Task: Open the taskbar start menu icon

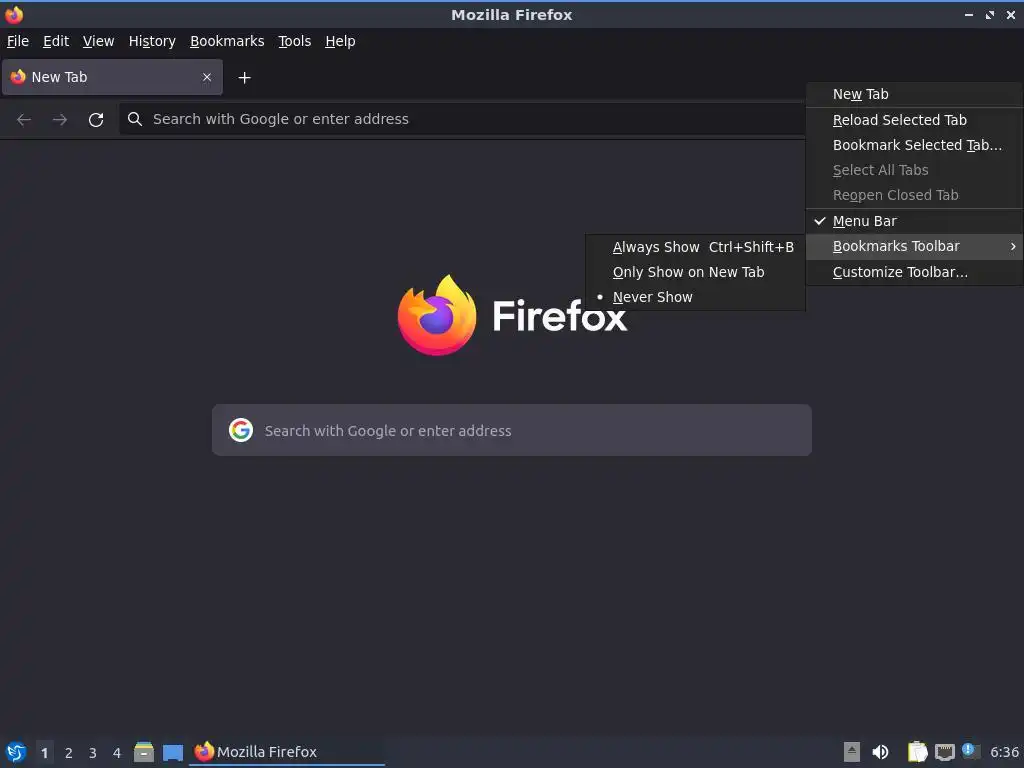Action: [16, 752]
